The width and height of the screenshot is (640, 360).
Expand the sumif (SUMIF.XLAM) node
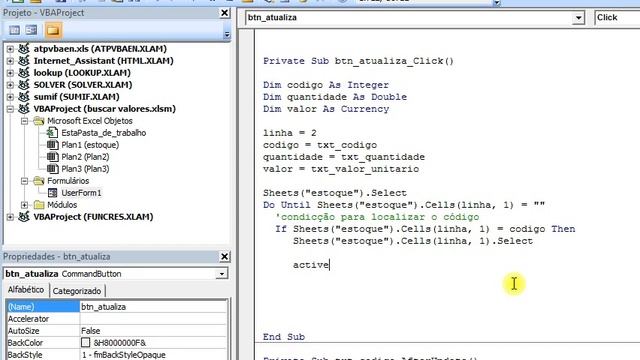pyautogui.click(x=10, y=97)
